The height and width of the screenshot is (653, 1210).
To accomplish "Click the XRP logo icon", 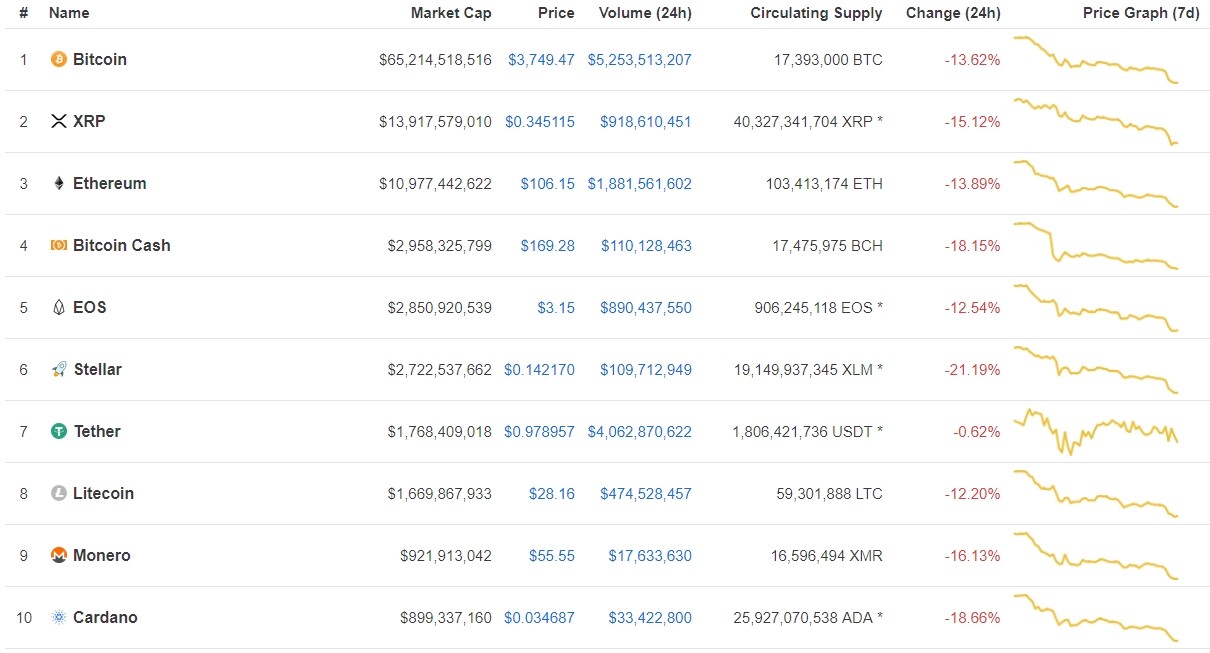I will coord(59,122).
